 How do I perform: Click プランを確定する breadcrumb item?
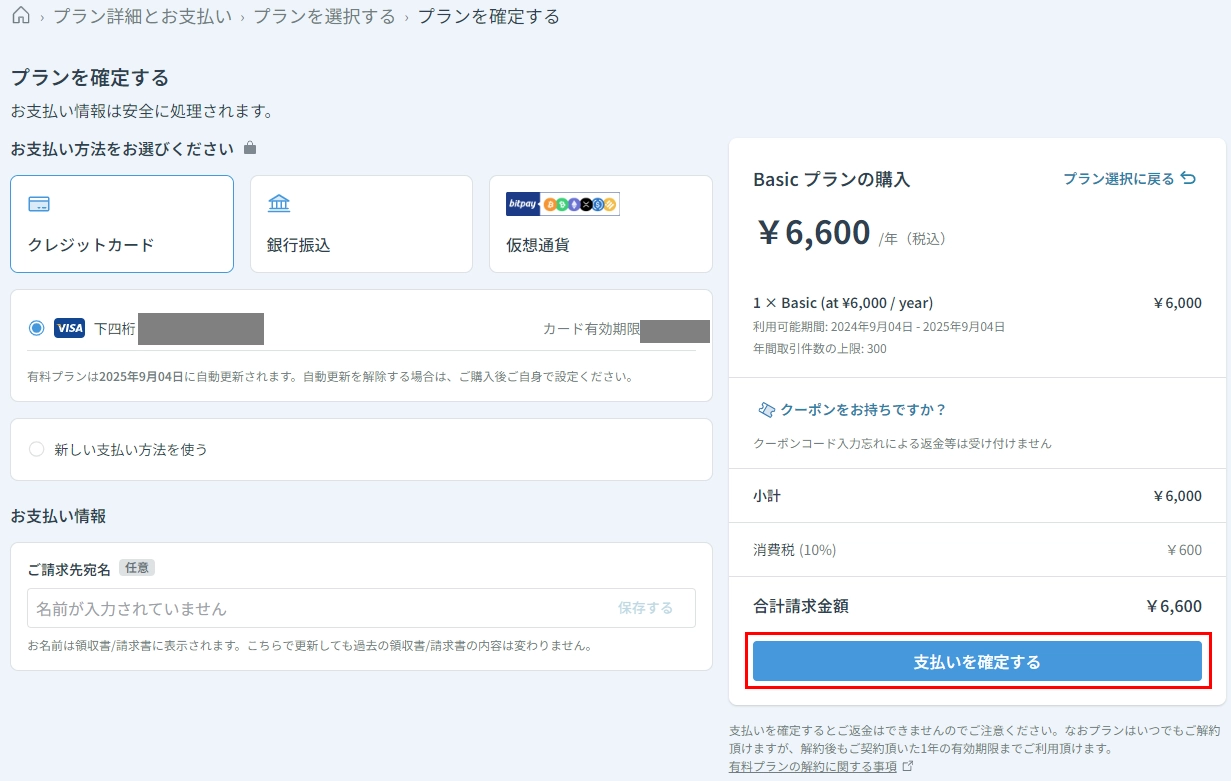[x=489, y=16]
